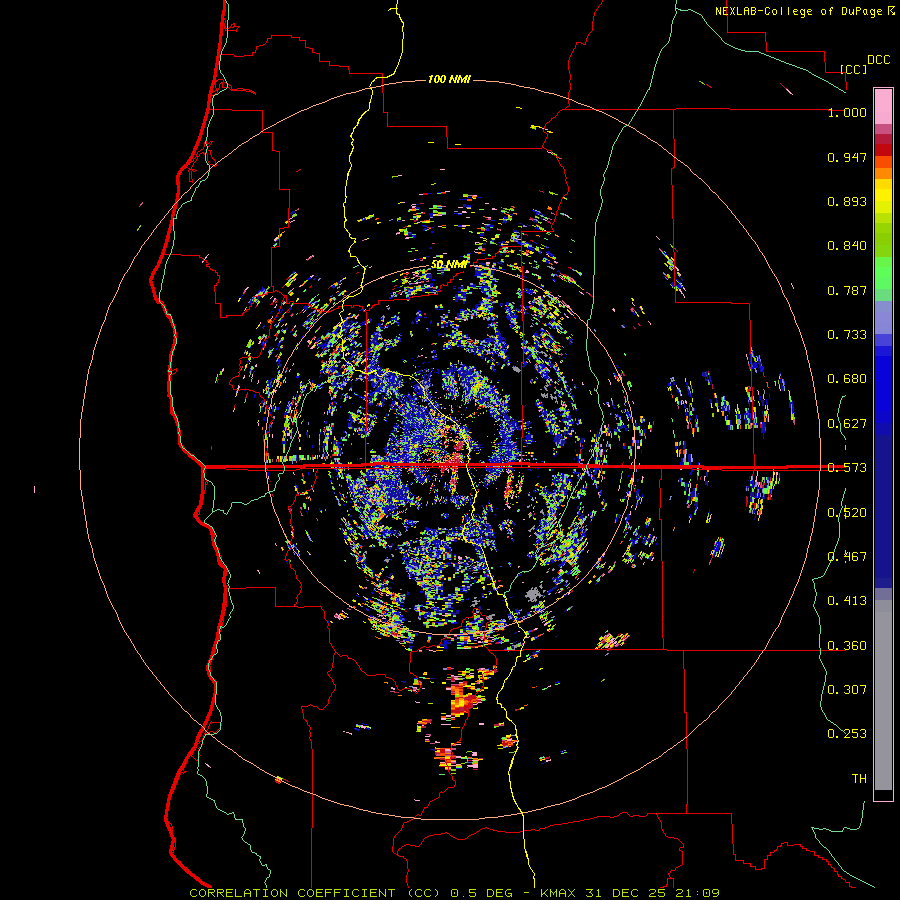Click the 100 NMI range ring label
The width and height of the screenshot is (900, 900).
tap(449, 79)
